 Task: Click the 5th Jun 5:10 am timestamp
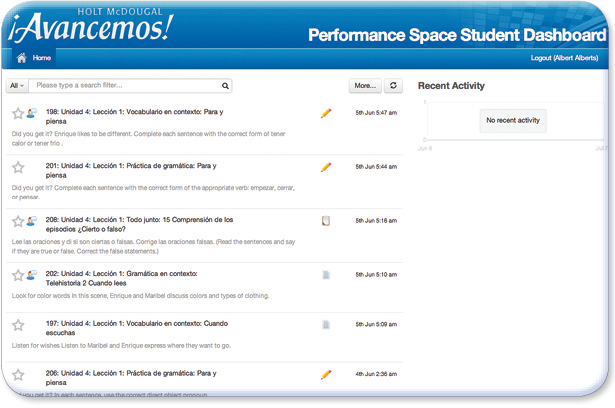pos(376,275)
